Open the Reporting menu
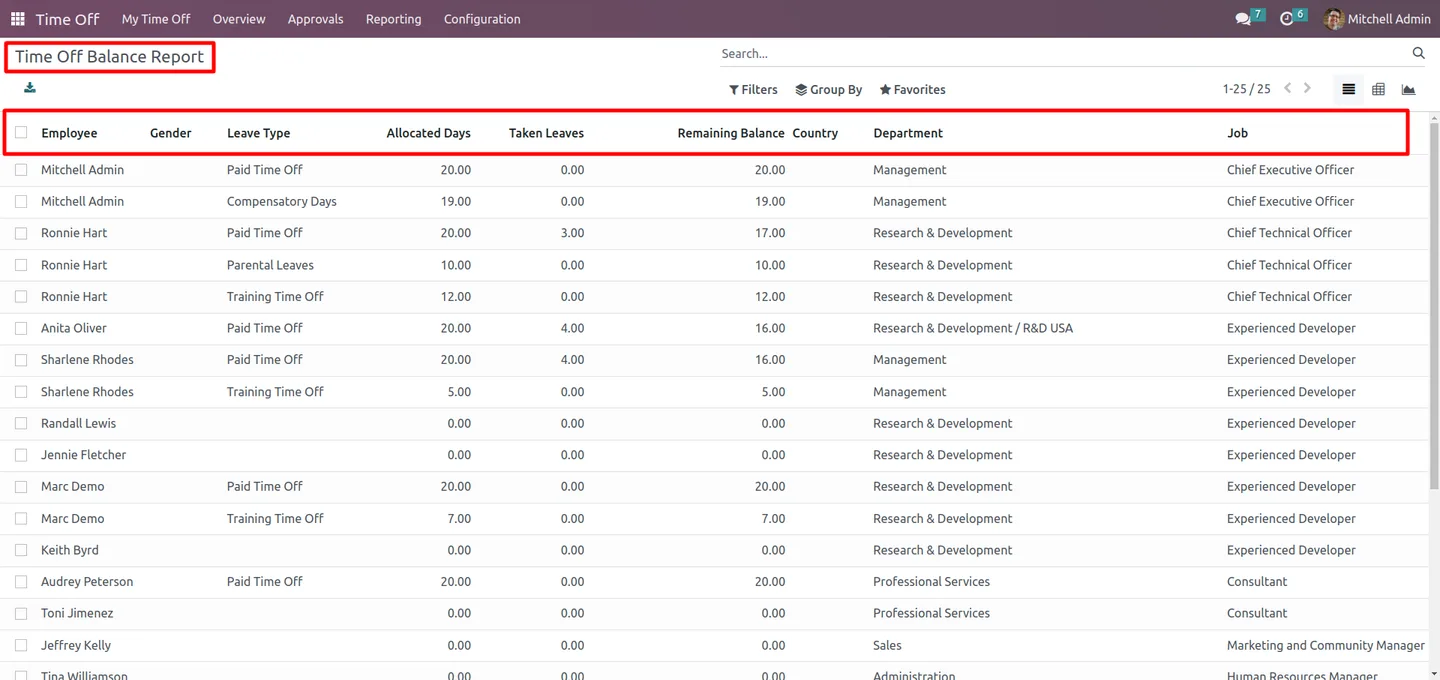This screenshot has width=1440, height=680. pos(393,19)
